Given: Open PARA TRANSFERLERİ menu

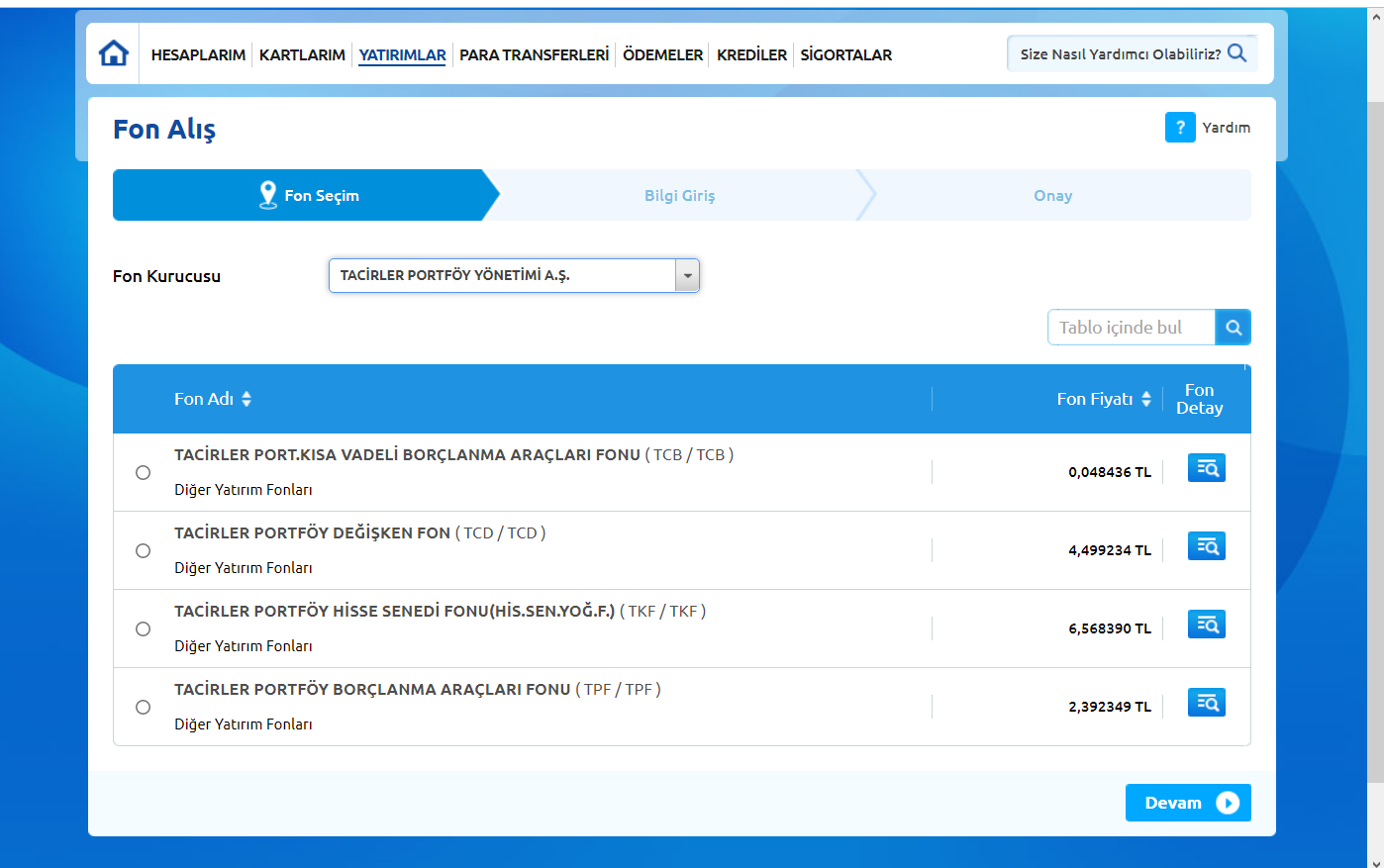Looking at the screenshot, I should coord(535,55).
